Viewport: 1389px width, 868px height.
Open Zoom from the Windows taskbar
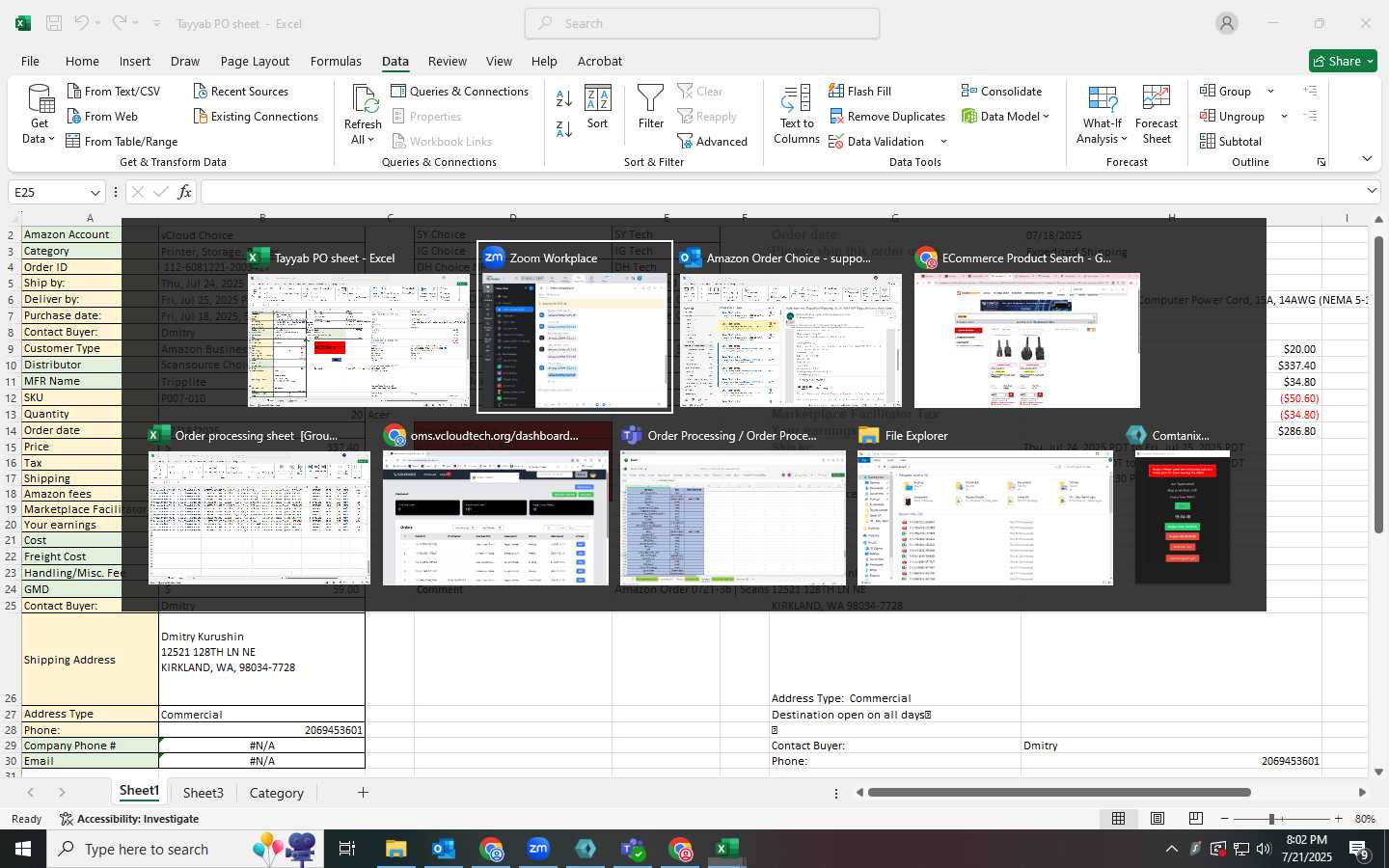538,849
